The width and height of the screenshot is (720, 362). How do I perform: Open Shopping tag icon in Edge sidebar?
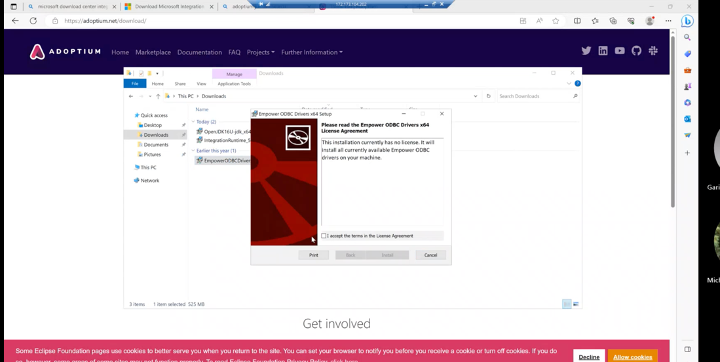click(x=687, y=54)
